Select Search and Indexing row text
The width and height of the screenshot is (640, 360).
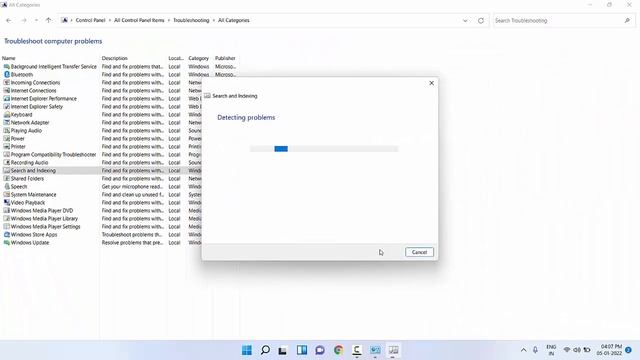pyautogui.click(x=33, y=171)
